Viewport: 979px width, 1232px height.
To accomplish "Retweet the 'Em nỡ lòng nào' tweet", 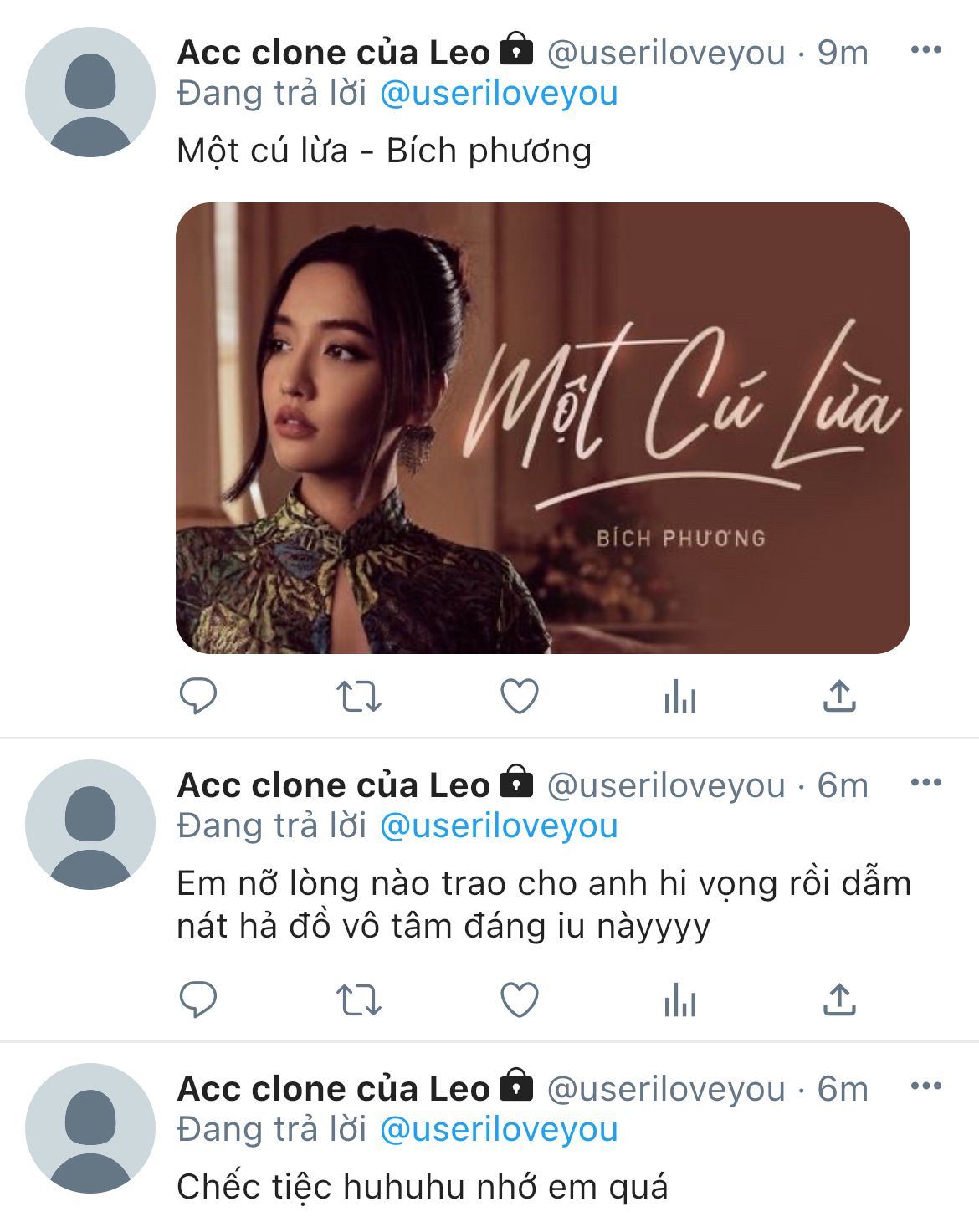I will pyautogui.click(x=358, y=999).
